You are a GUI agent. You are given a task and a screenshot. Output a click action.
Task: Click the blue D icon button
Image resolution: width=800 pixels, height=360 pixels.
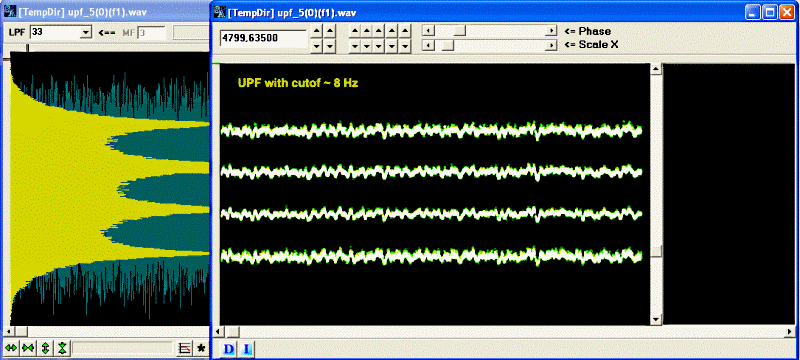click(x=230, y=349)
